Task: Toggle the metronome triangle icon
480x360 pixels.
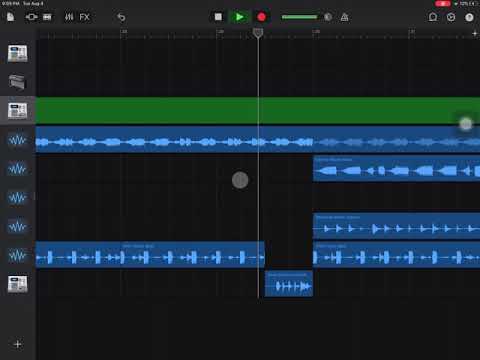Action: coord(345,17)
